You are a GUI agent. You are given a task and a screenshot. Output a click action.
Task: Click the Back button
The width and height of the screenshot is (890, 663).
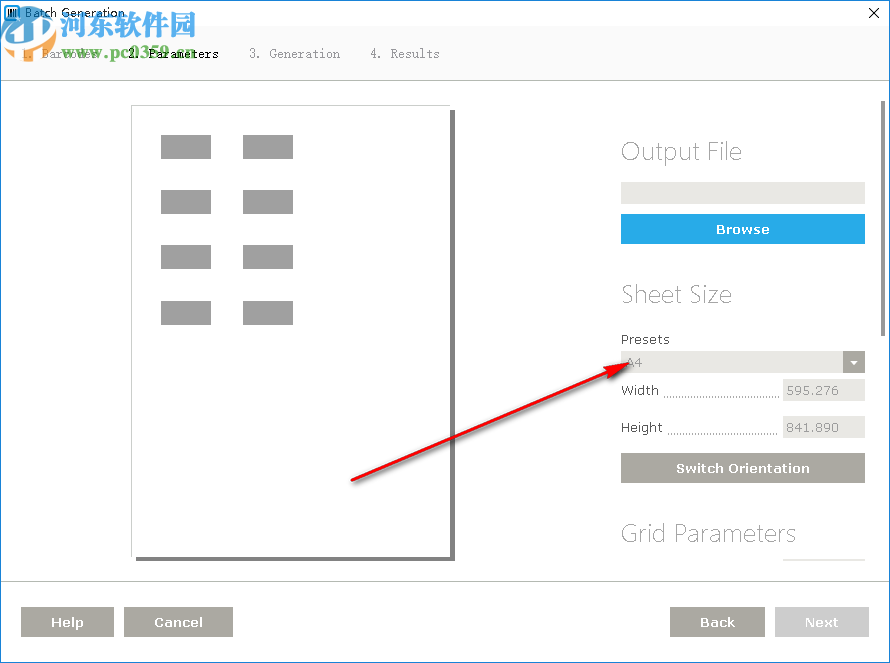coord(717,622)
